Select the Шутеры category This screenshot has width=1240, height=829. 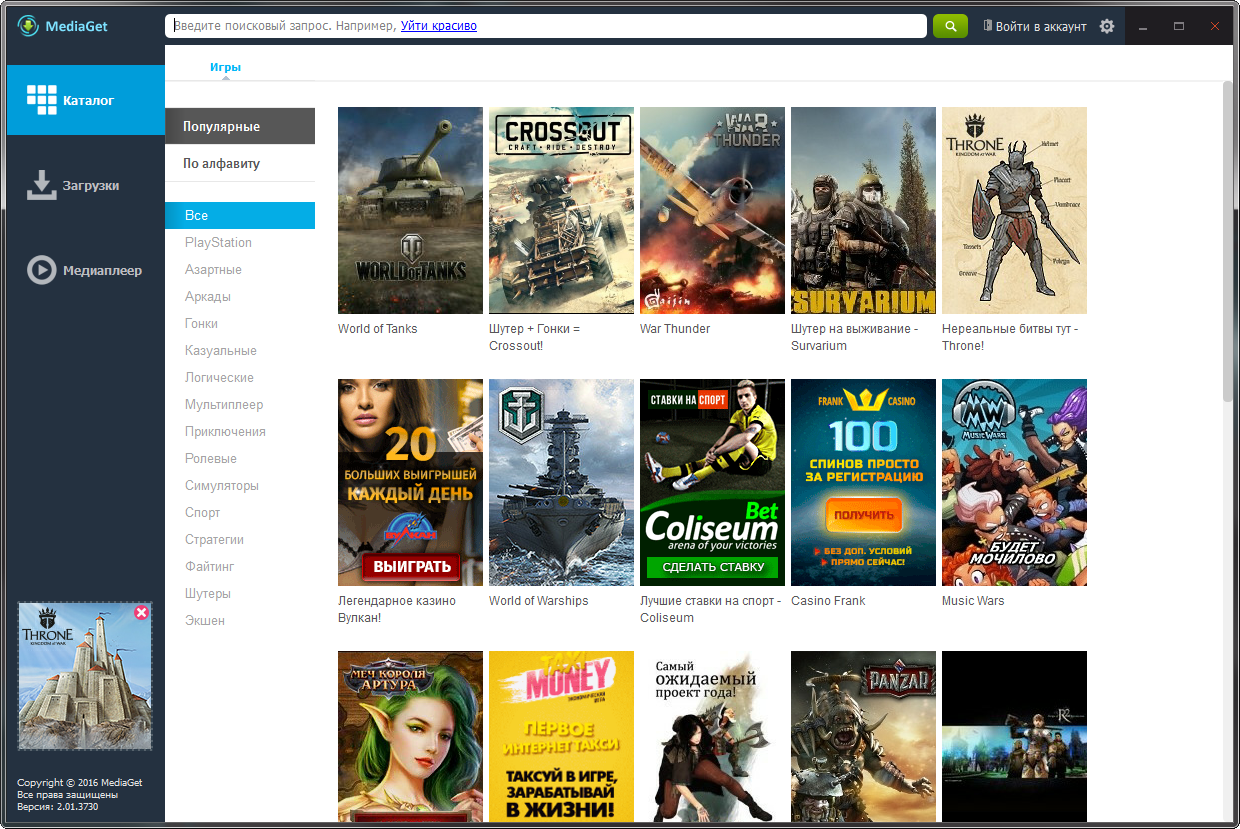(x=208, y=594)
